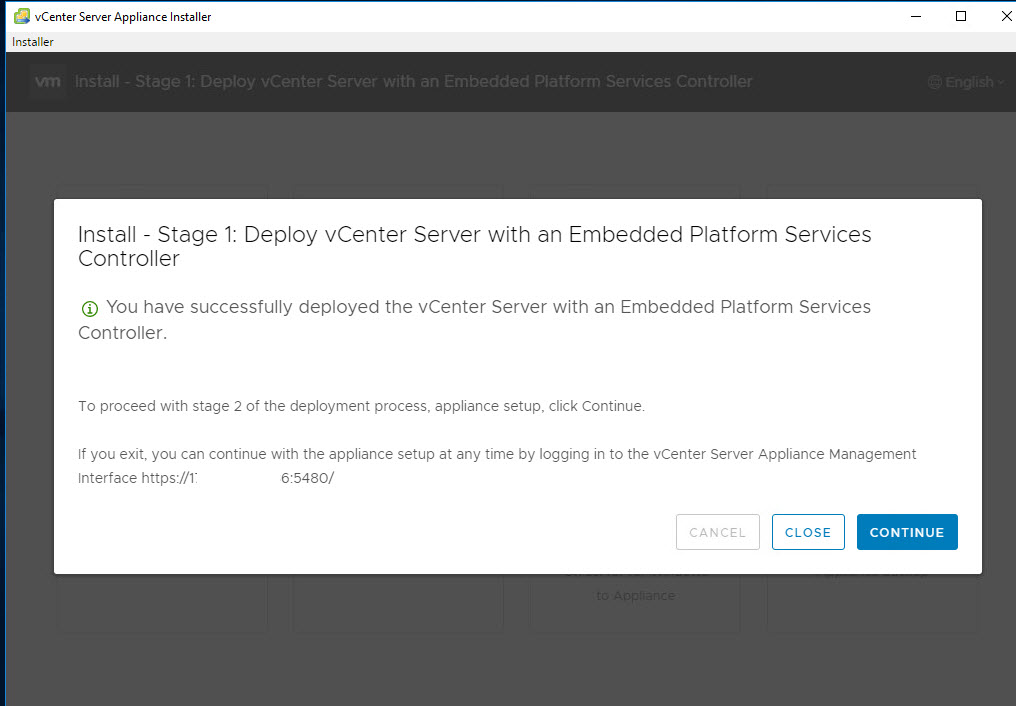The width and height of the screenshot is (1016, 706).
Task: Close the installer window with X
Action: [x=1003, y=16]
